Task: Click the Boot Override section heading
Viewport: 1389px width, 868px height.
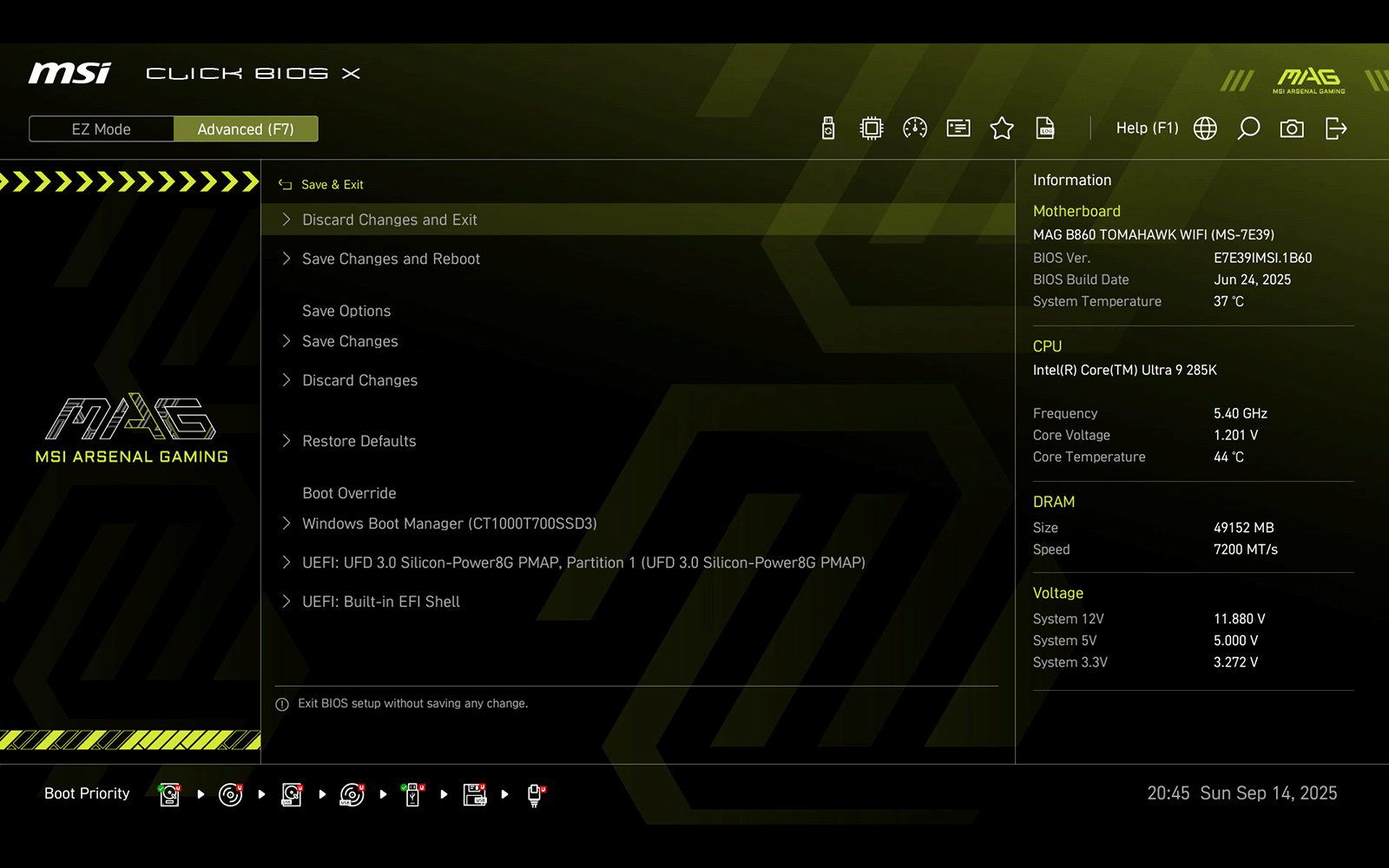Action: (349, 493)
